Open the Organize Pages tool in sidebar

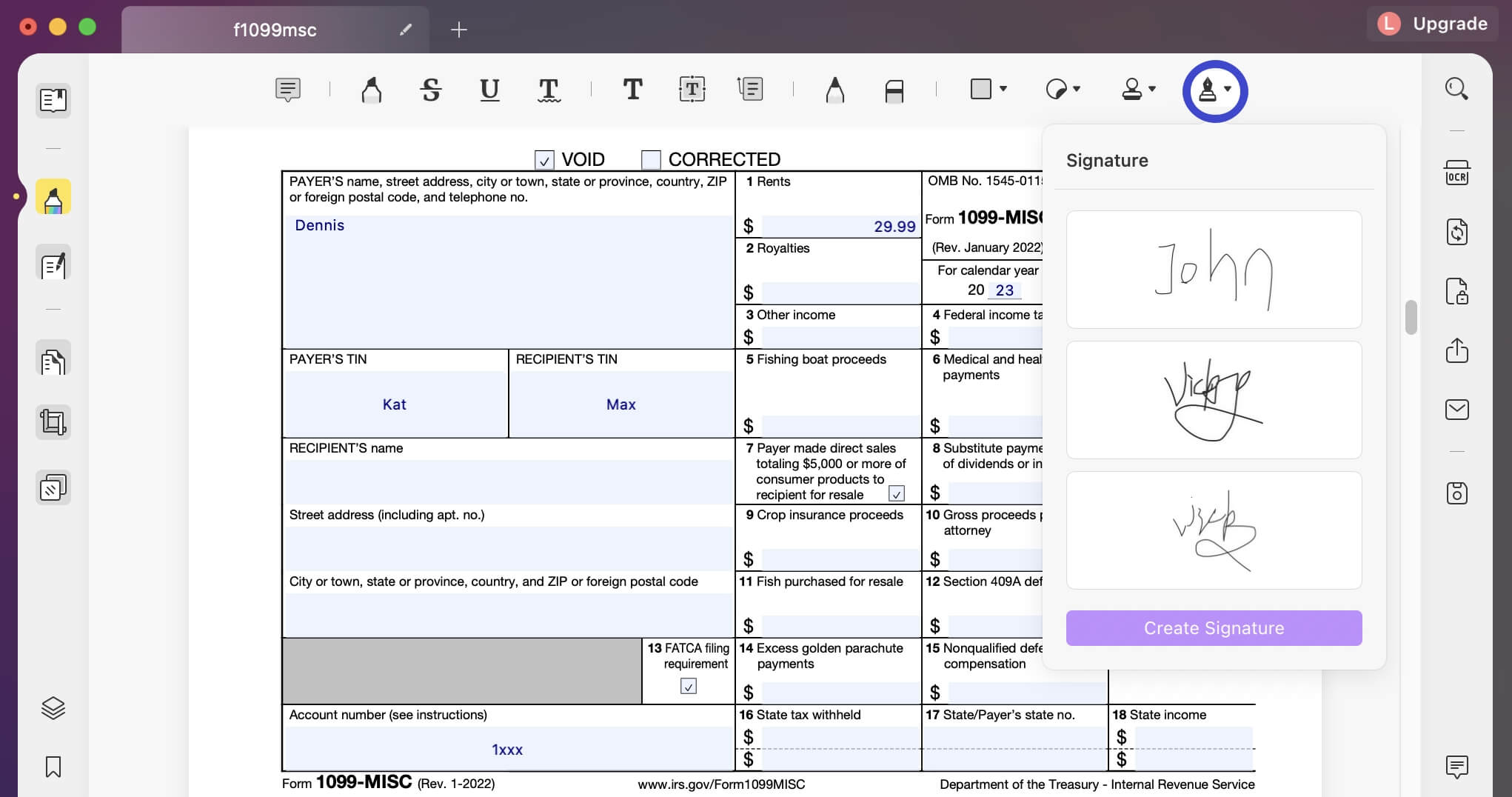pos(53,359)
